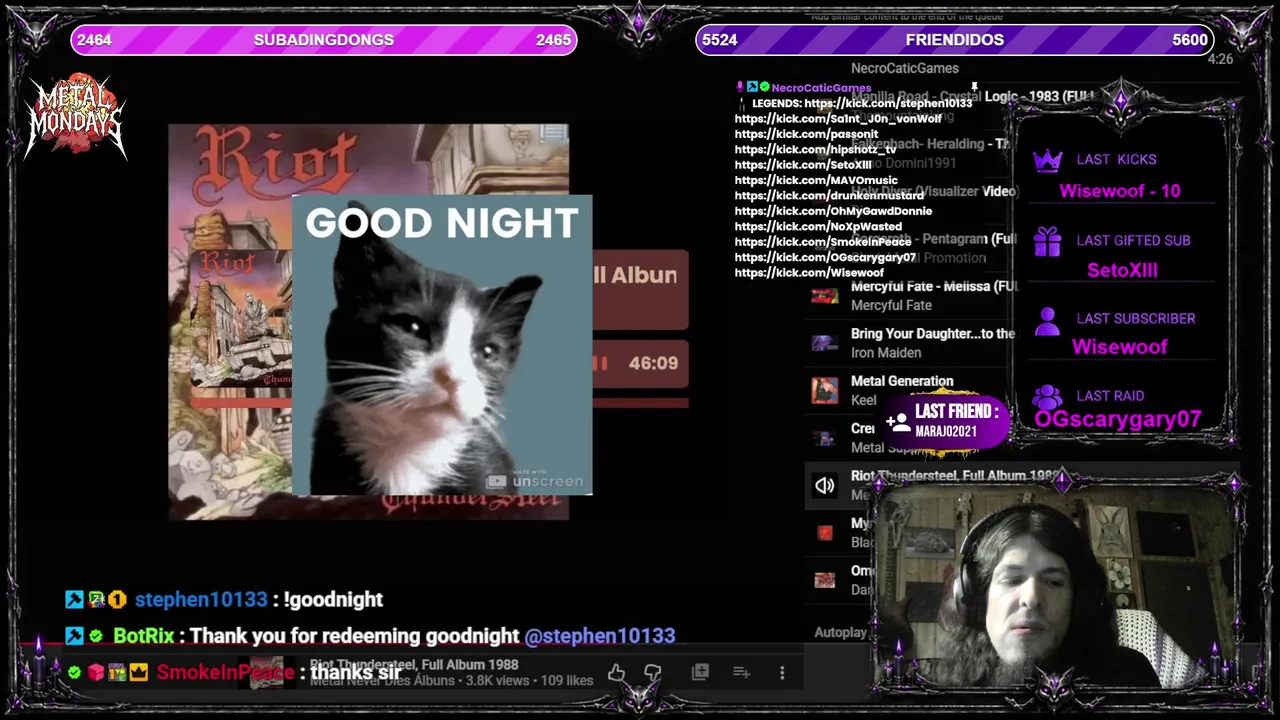Screen dimensions: 1280x720
Task: Click the Last Gifted Sub gift icon
Action: 1047,241
